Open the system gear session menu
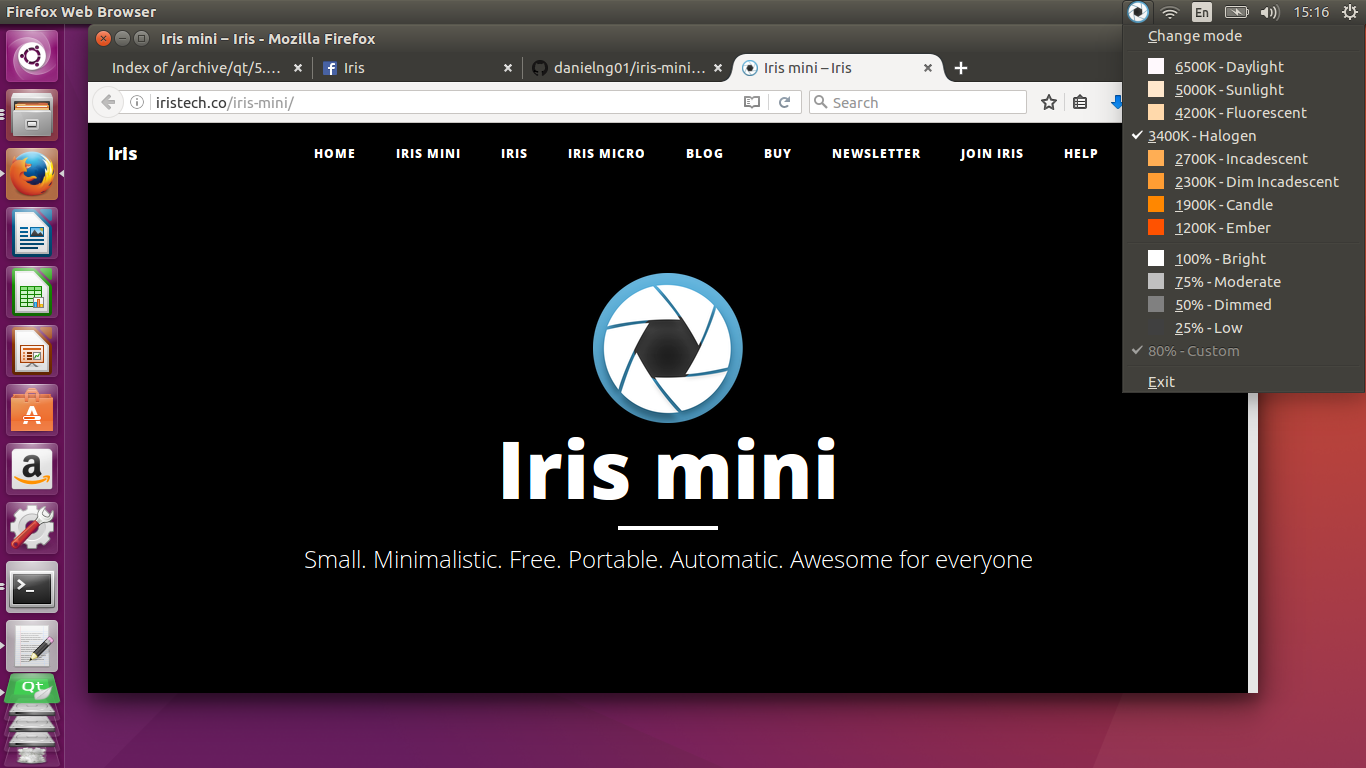This screenshot has height=768, width=1366. 1349,12
